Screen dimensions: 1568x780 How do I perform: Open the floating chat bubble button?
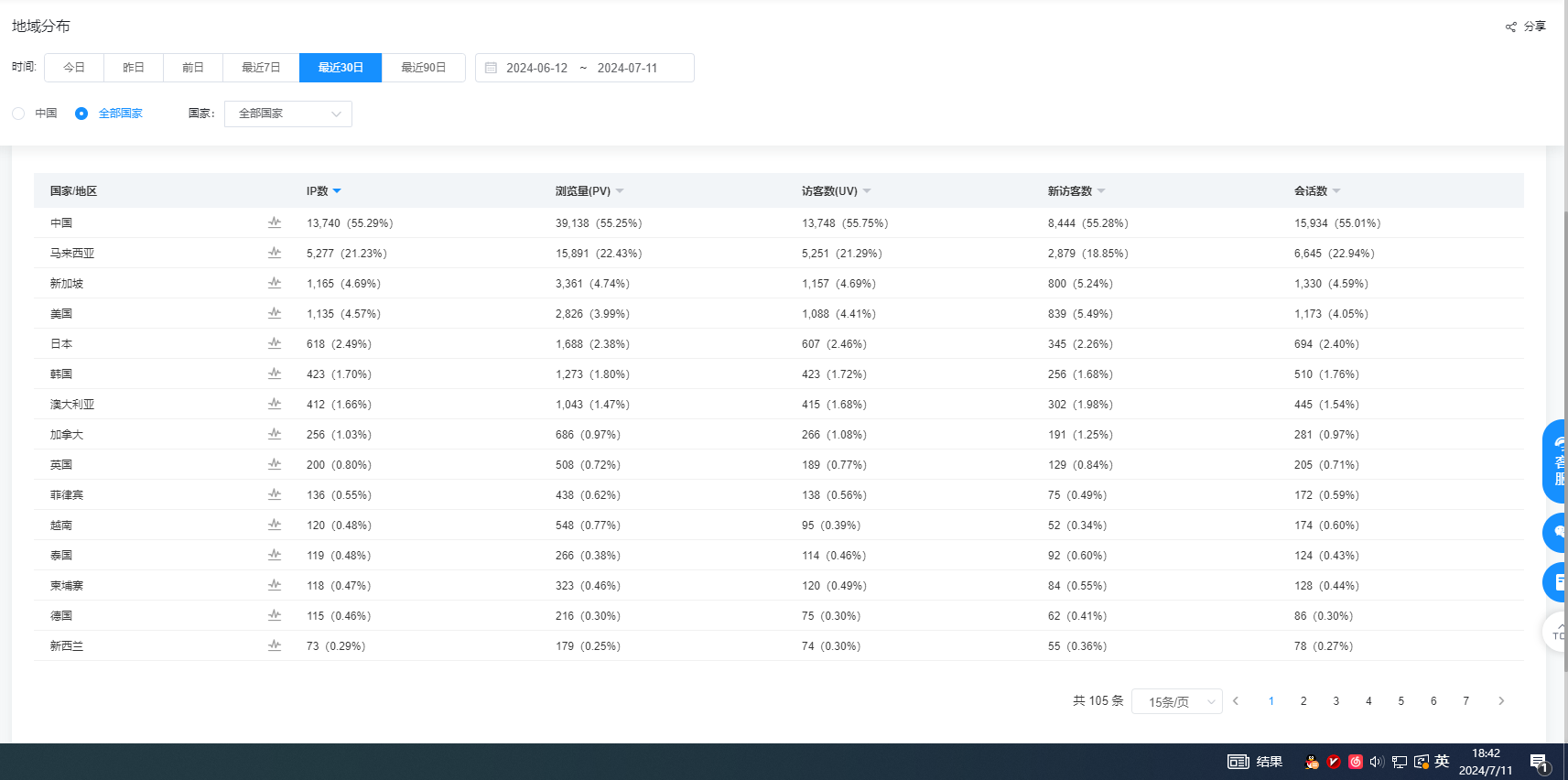pyautogui.click(x=1556, y=533)
